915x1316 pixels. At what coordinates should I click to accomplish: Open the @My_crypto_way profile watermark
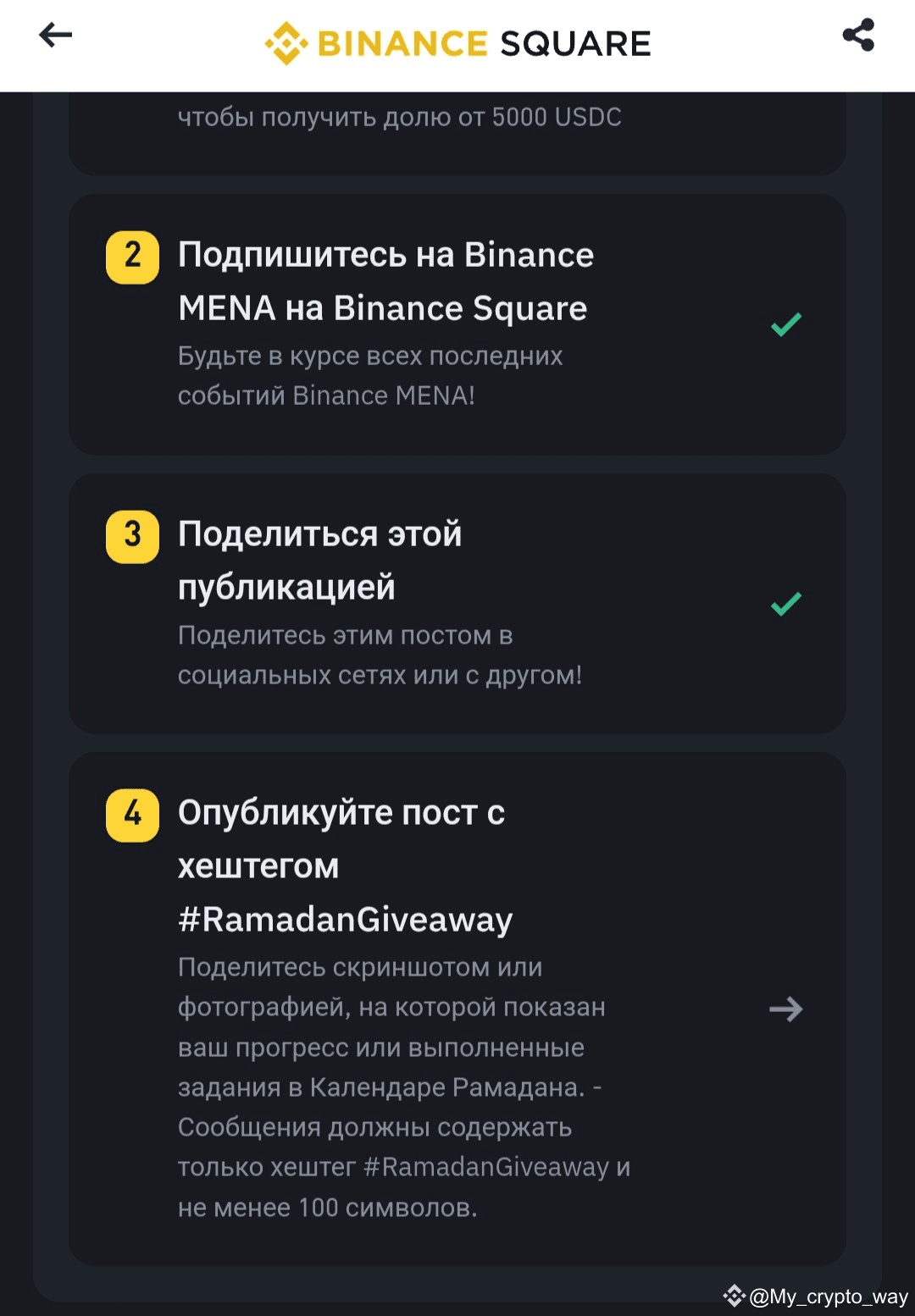828,1297
